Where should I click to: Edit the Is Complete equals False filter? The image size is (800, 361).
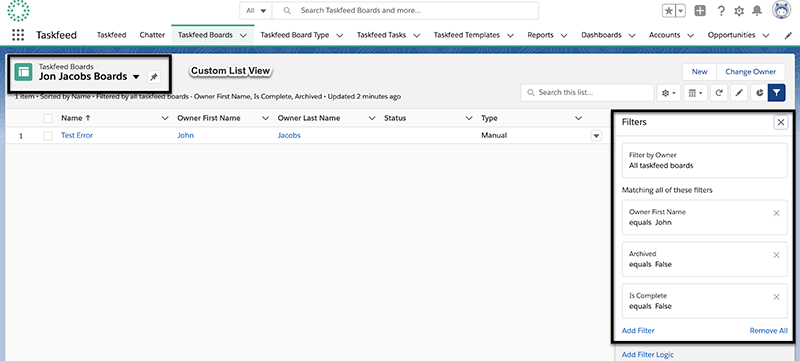click(705, 301)
